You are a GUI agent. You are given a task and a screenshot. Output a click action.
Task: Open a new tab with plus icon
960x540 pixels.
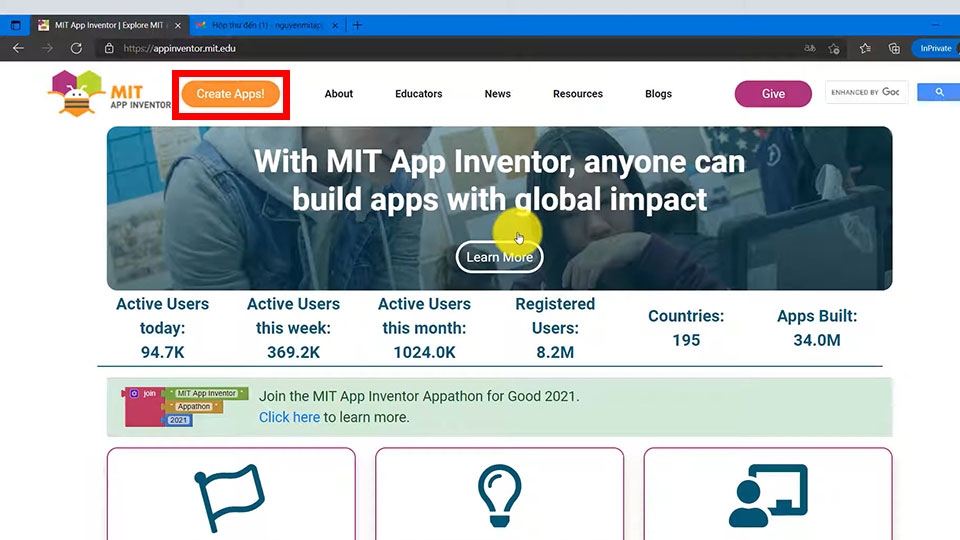[358, 25]
